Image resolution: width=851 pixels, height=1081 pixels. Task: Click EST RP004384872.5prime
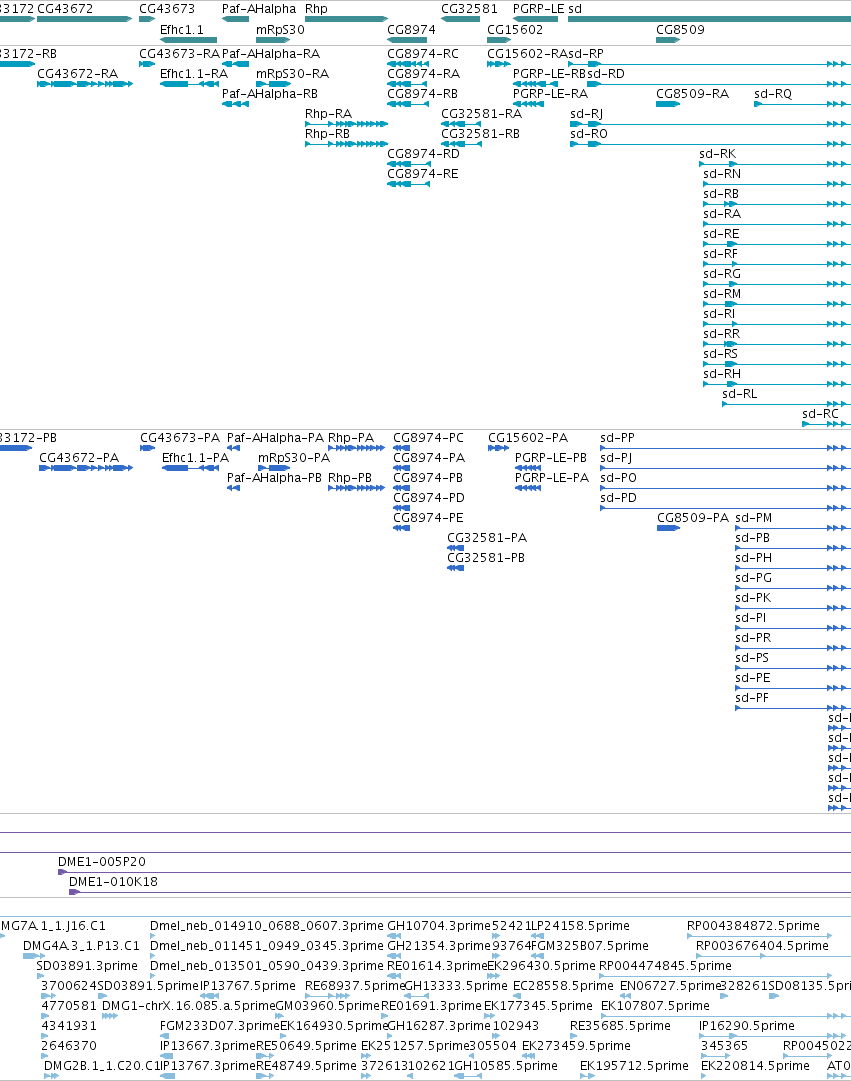coord(753,926)
